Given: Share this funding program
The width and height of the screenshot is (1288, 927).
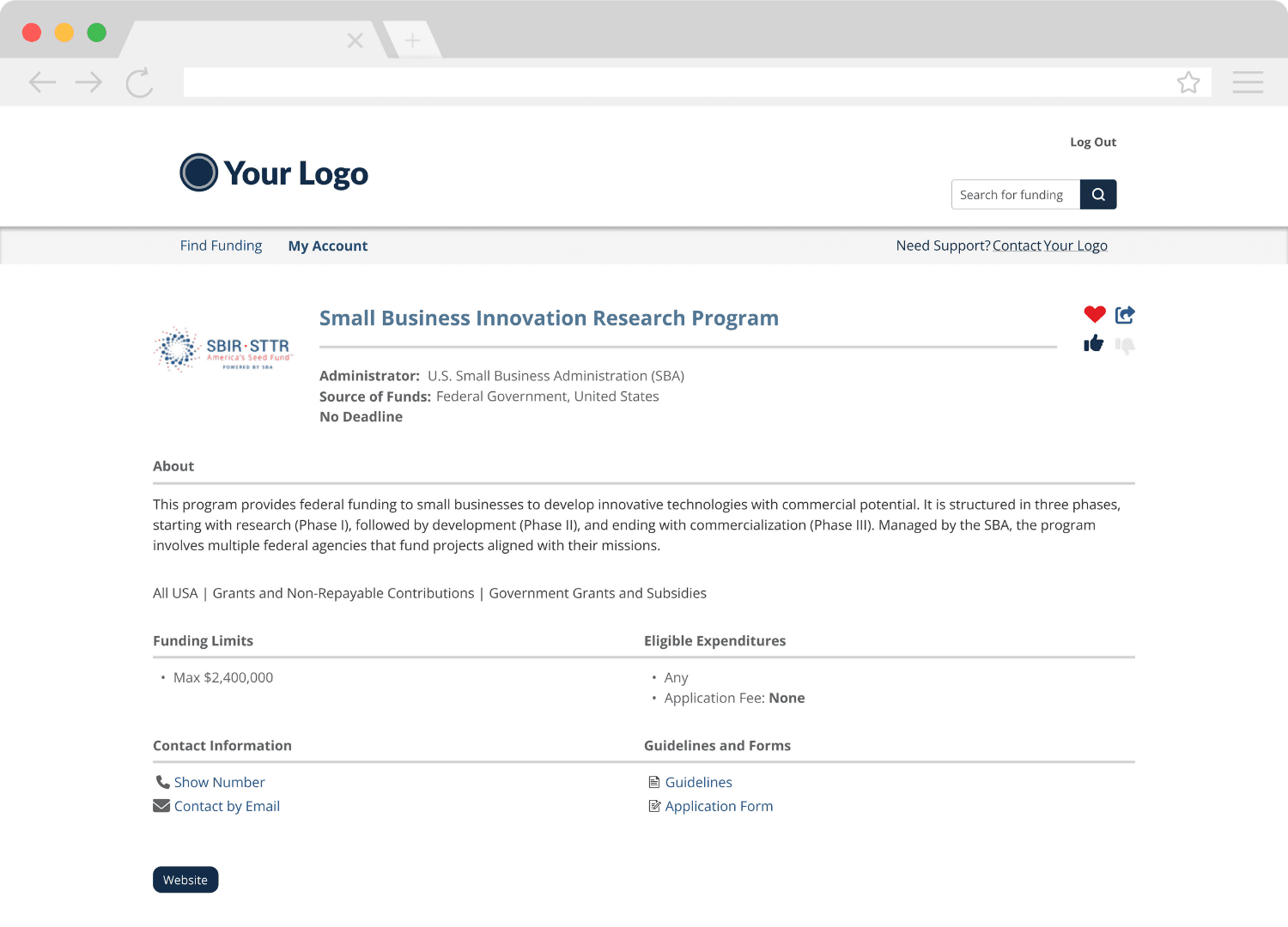Looking at the screenshot, I should pyautogui.click(x=1125, y=314).
